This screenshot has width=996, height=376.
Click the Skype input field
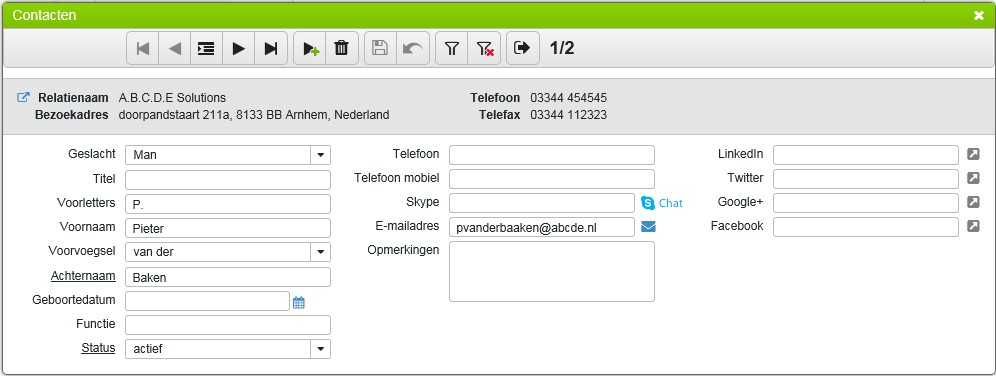coord(542,203)
